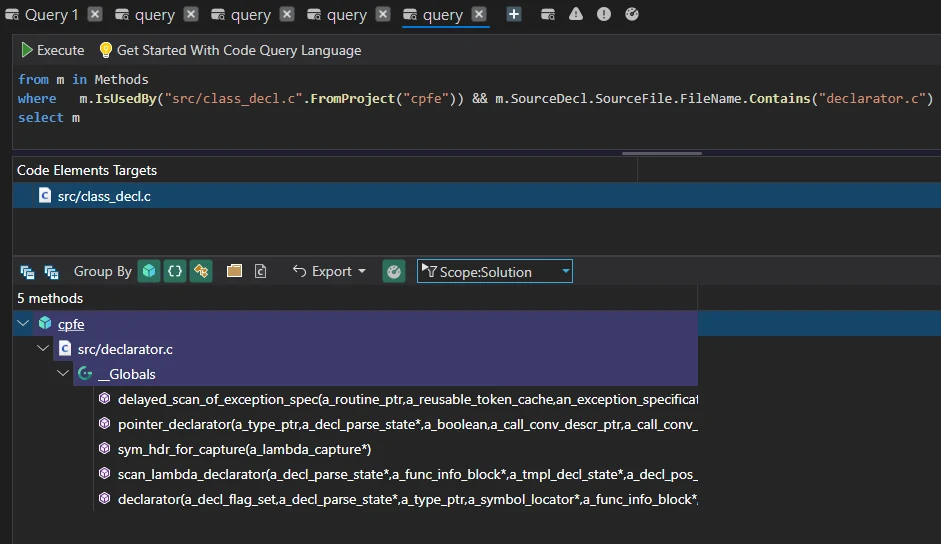Viewport: 941px width, 544px height.
Task: Switch to the Query 1 tab
Action: 42,14
